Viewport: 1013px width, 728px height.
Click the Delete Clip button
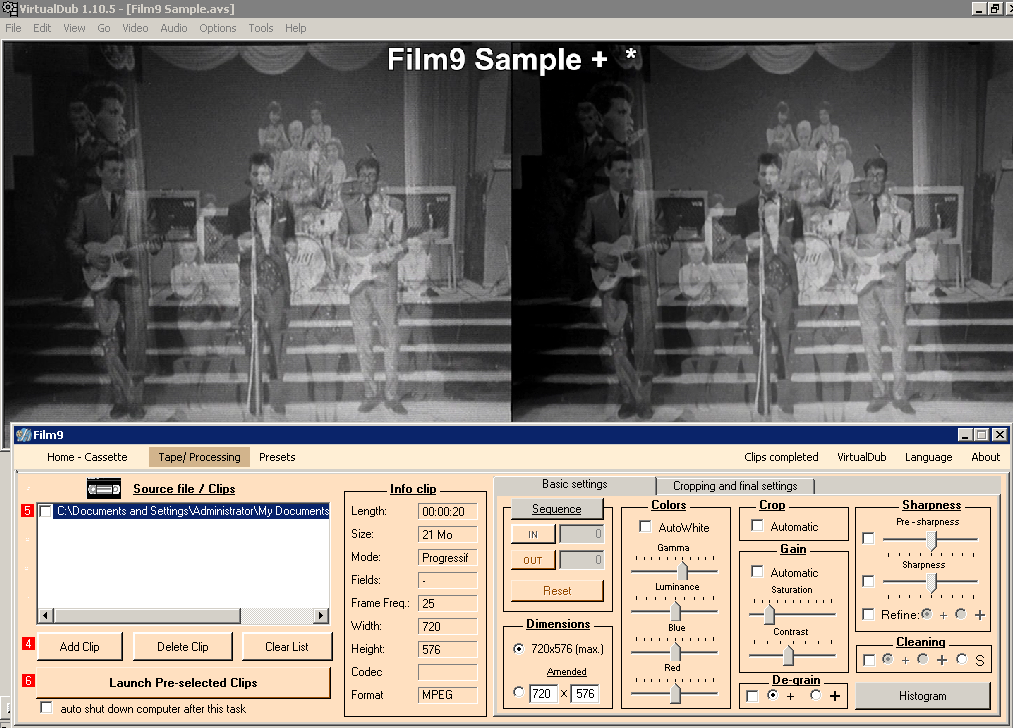[183, 647]
